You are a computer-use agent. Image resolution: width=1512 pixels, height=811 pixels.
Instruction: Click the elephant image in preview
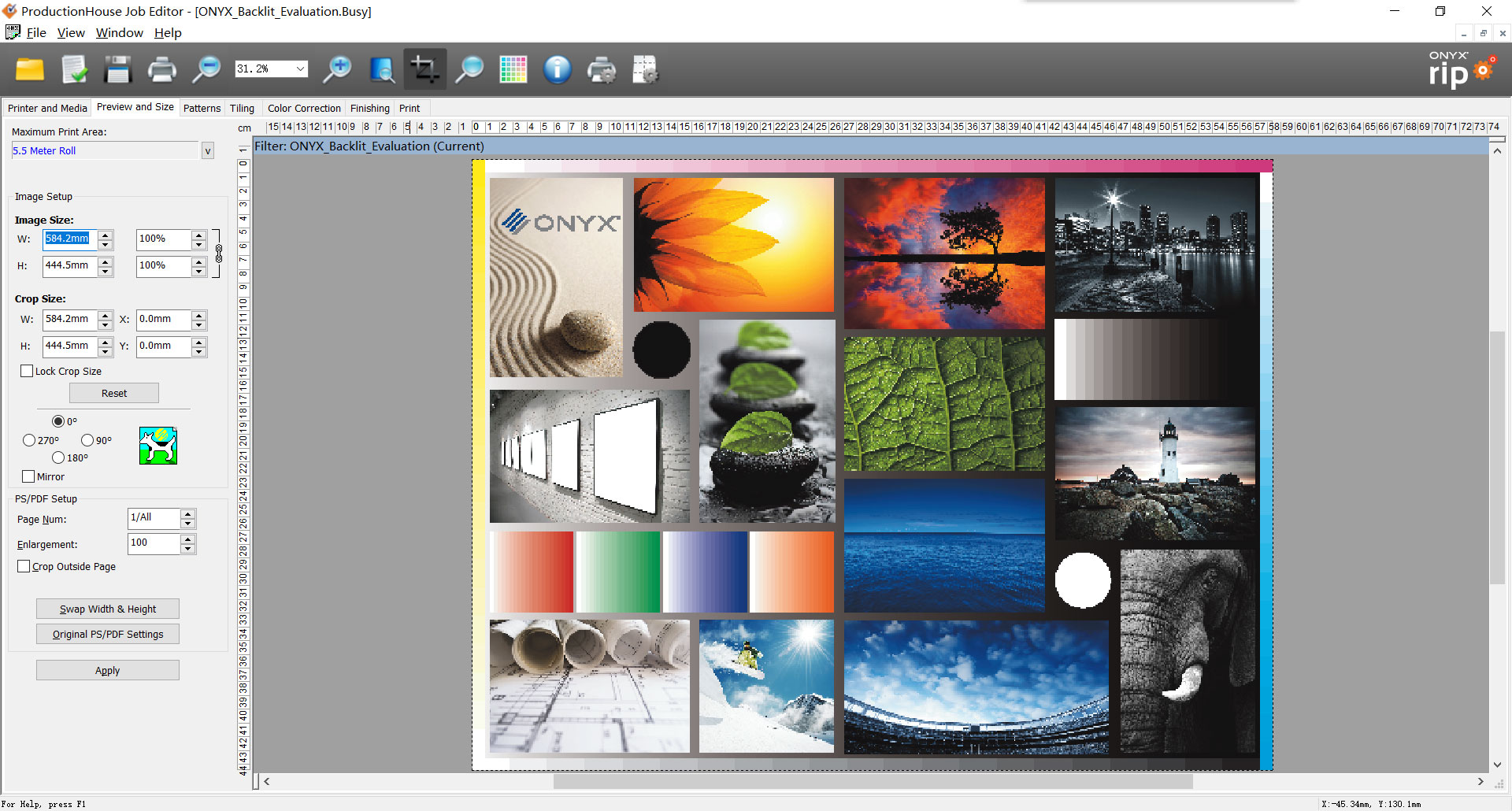point(1188,652)
